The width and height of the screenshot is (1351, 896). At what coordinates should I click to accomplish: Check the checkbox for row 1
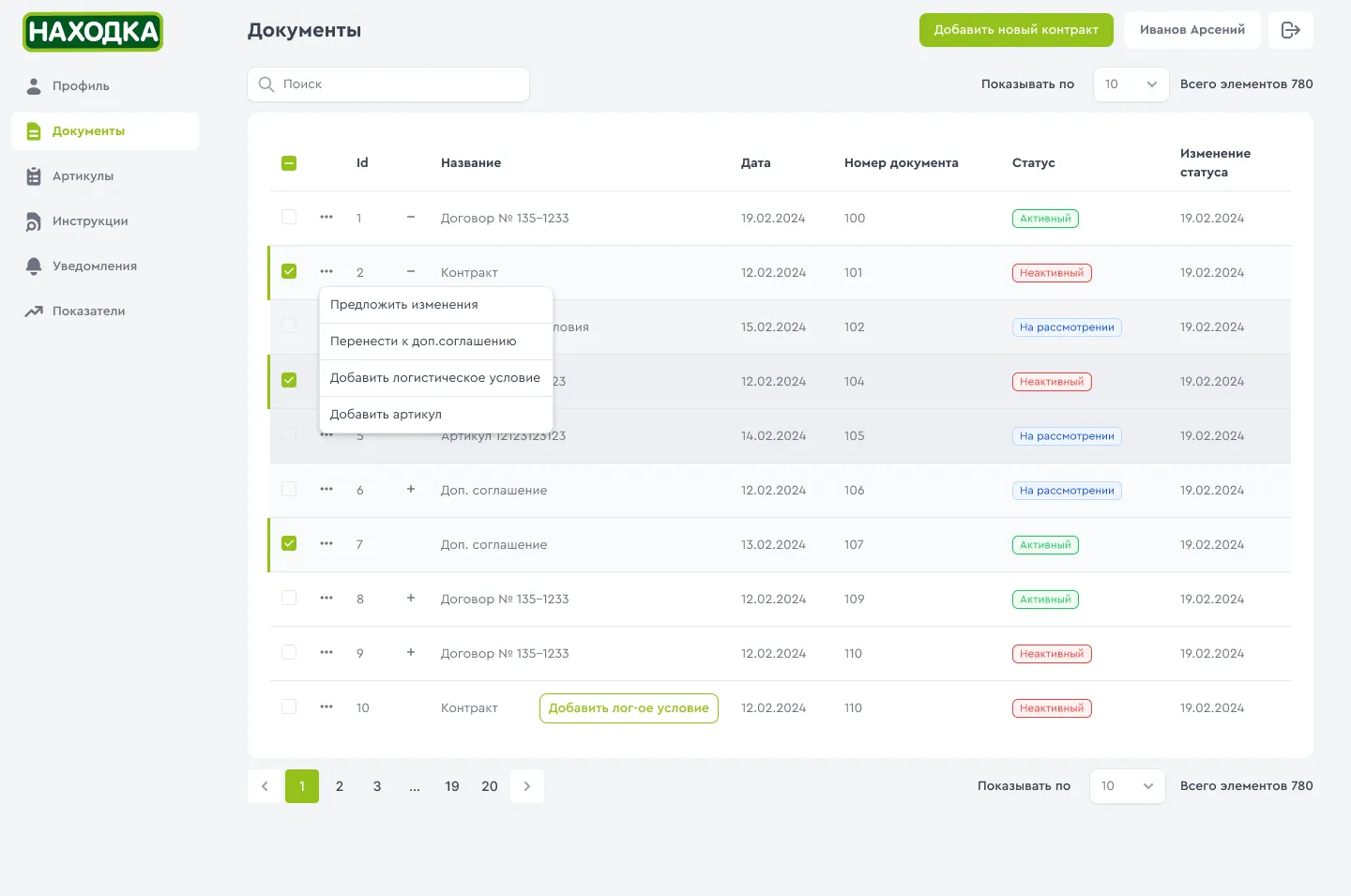289,218
